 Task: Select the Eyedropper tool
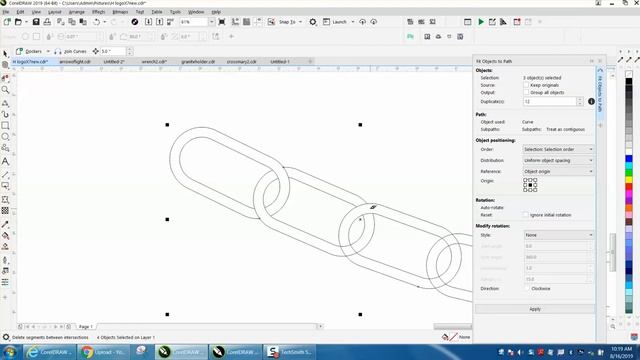[x=5, y=224]
